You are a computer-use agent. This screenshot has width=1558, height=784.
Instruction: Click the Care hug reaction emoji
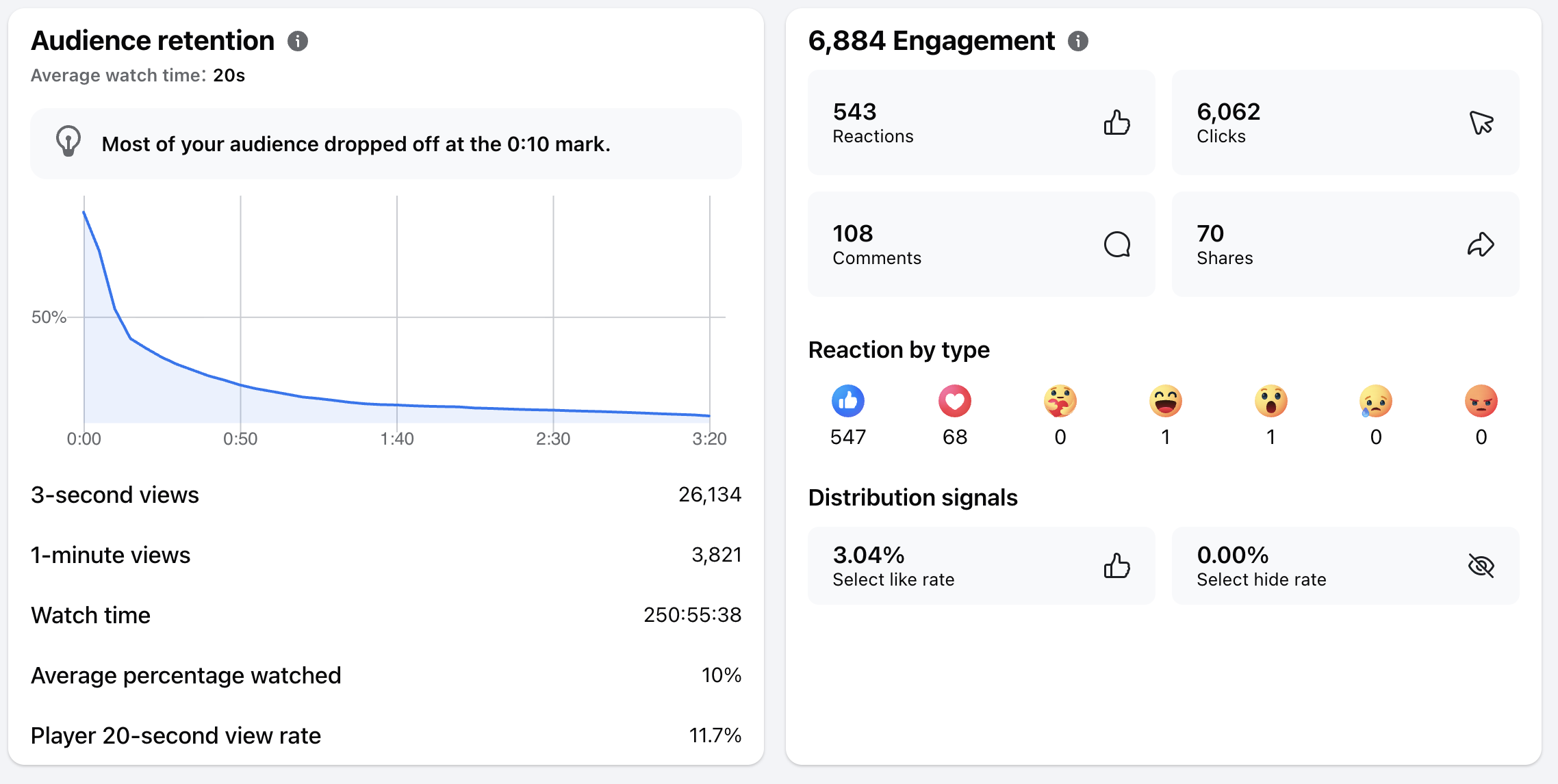(1060, 401)
